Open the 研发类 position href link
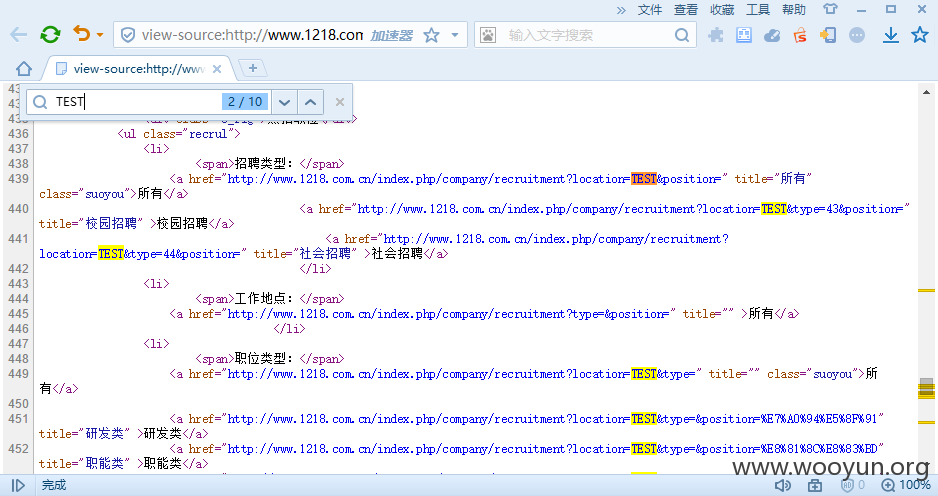This screenshot has width=938, height=496. point(554,418)
